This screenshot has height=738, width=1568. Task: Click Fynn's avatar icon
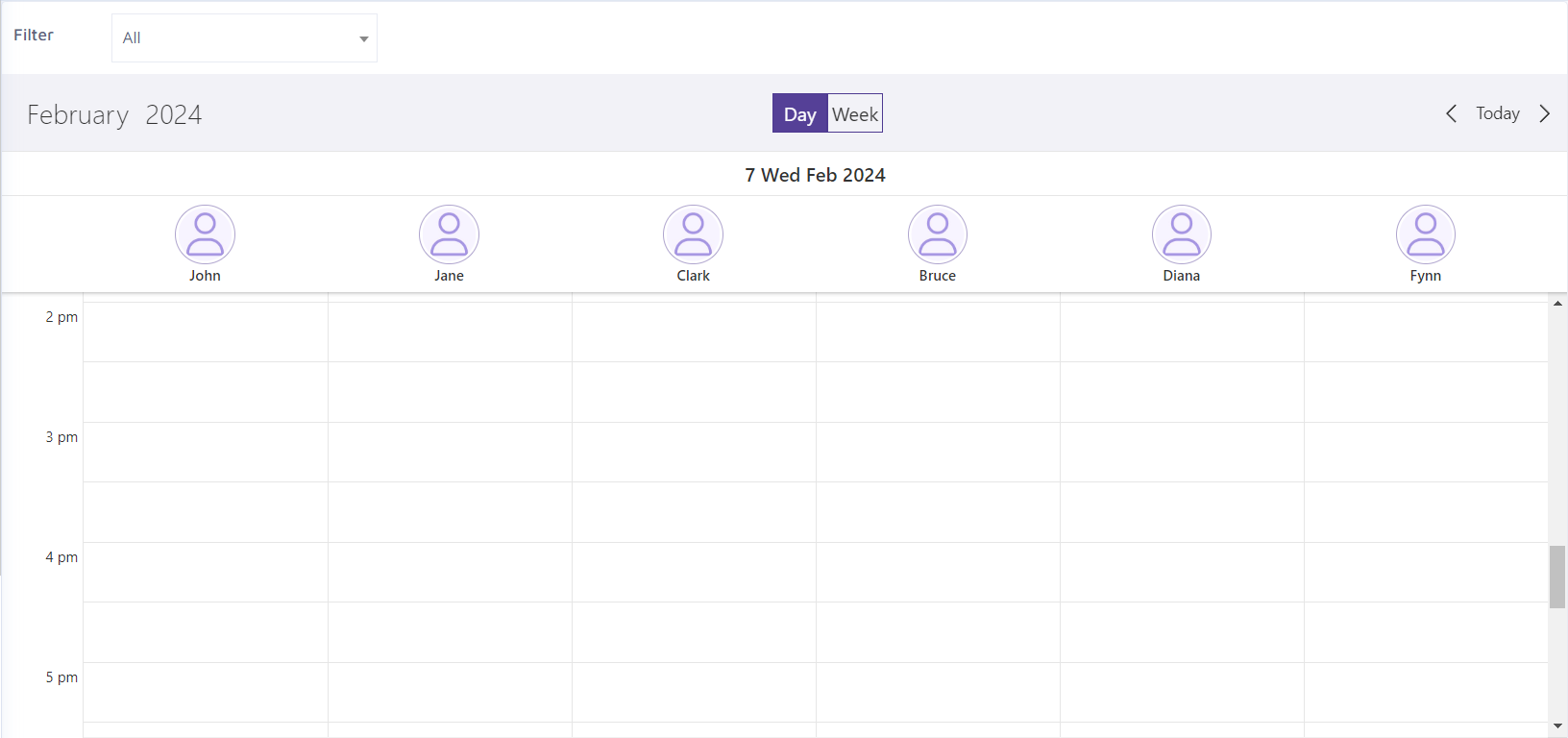click(1426, 234)
